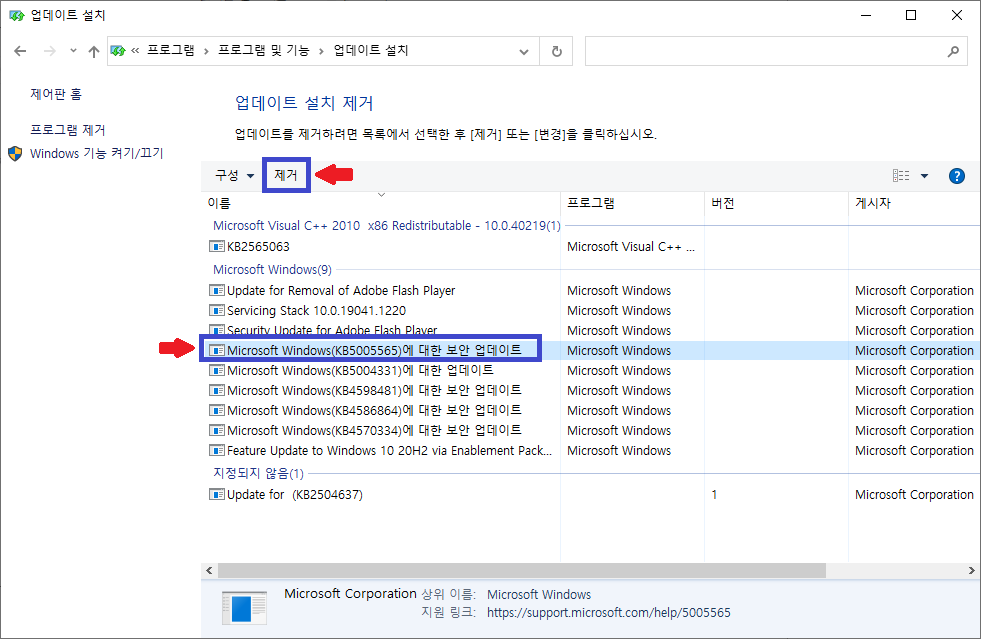The image size is (981, 639).
Task: Click horizontal scrollbar left arrow
Action: coord(209,570)
